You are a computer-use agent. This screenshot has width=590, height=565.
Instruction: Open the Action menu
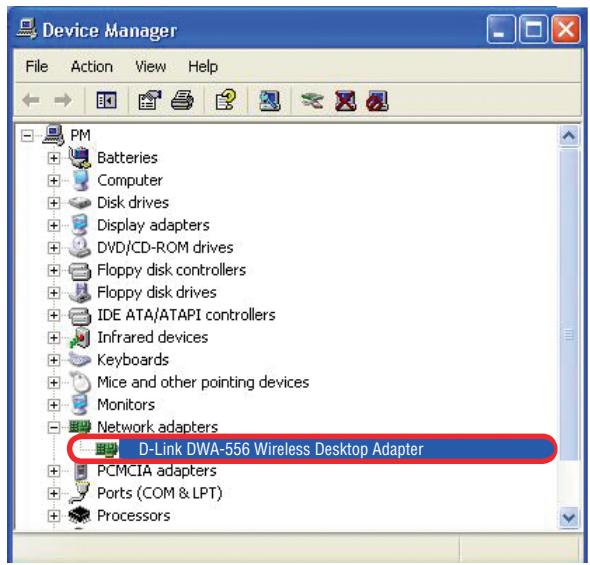click(92, 67)
